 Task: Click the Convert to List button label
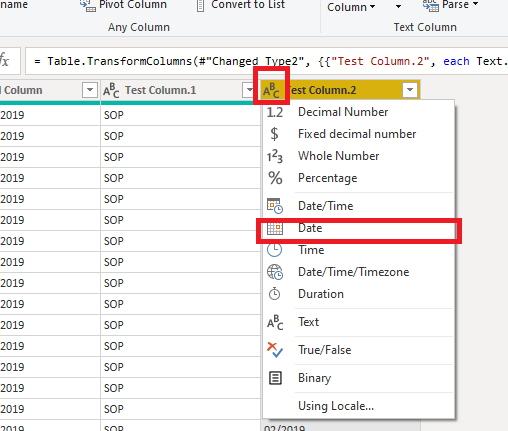[248, 5]
